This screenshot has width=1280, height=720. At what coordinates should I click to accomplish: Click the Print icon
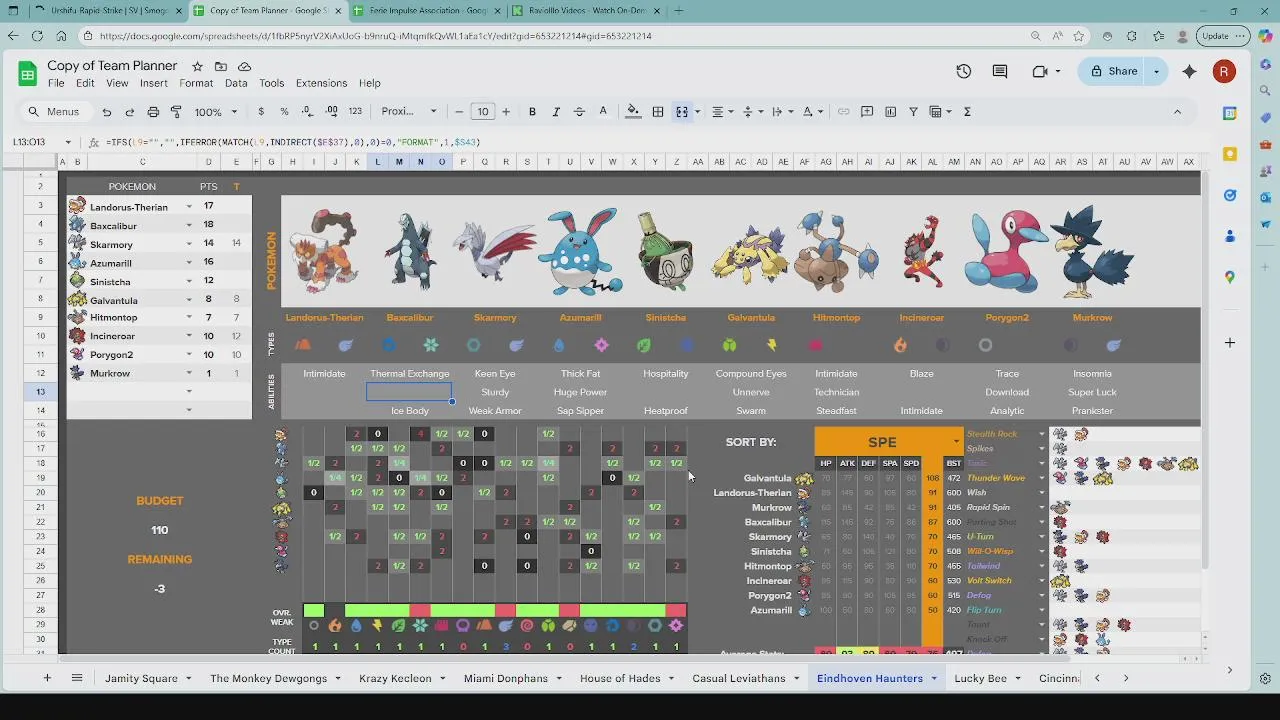click(x=153, y=112)
